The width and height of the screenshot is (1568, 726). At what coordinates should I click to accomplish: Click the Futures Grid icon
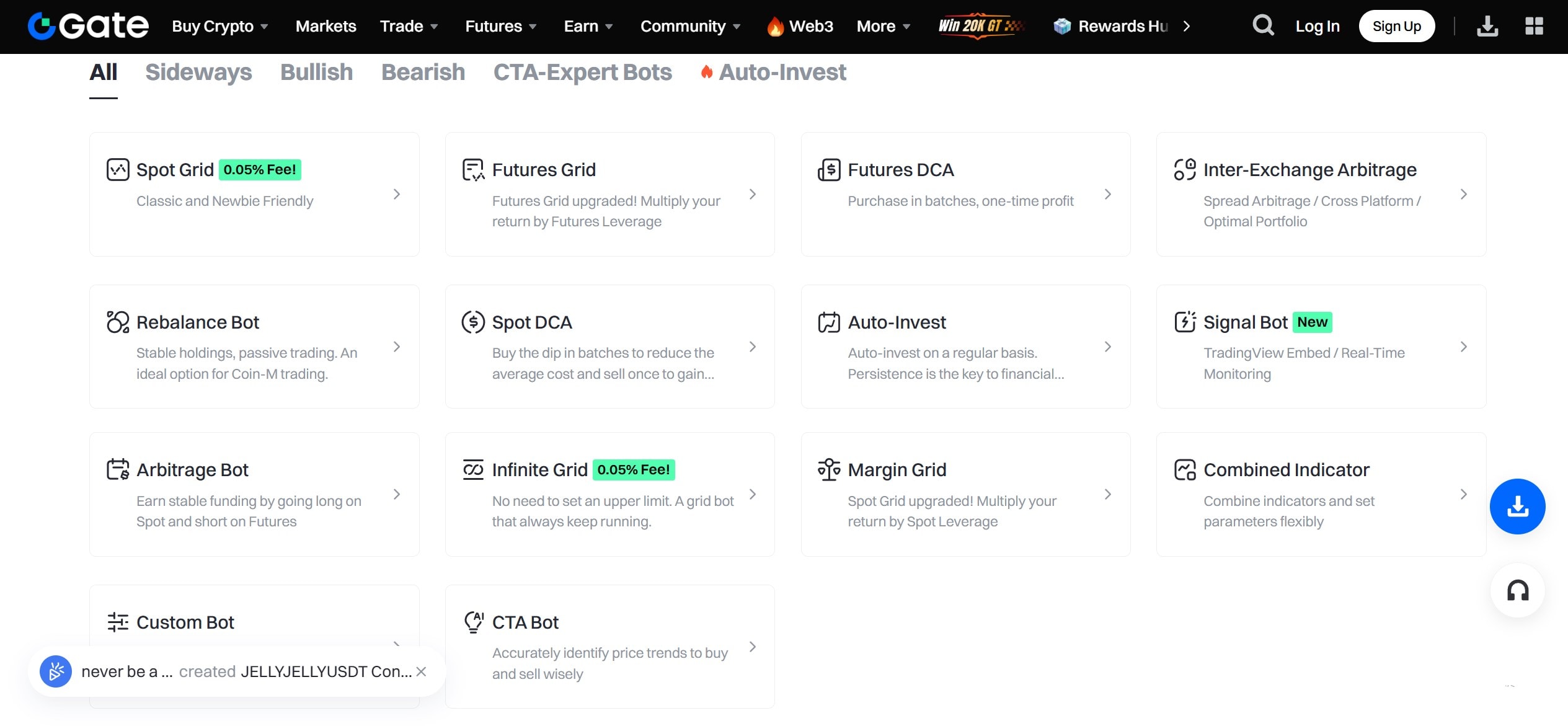pos(473,169)
